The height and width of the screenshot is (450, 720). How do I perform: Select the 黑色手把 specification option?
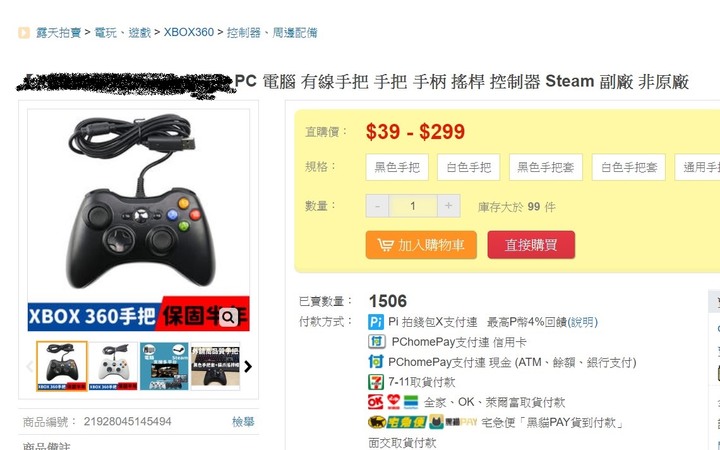pyautogui.click(x=397, y=167)
